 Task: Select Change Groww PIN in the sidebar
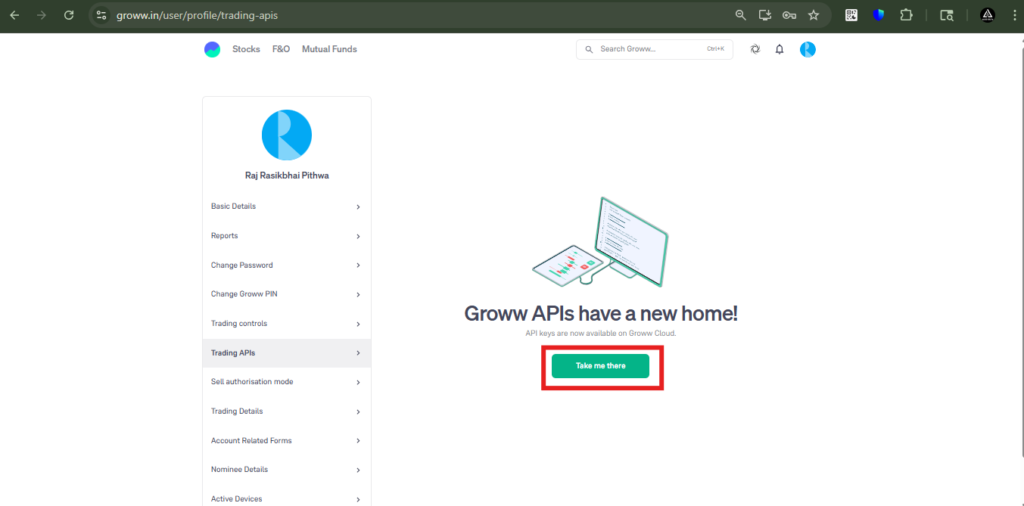pyautogui.click(x=243, y=294)
